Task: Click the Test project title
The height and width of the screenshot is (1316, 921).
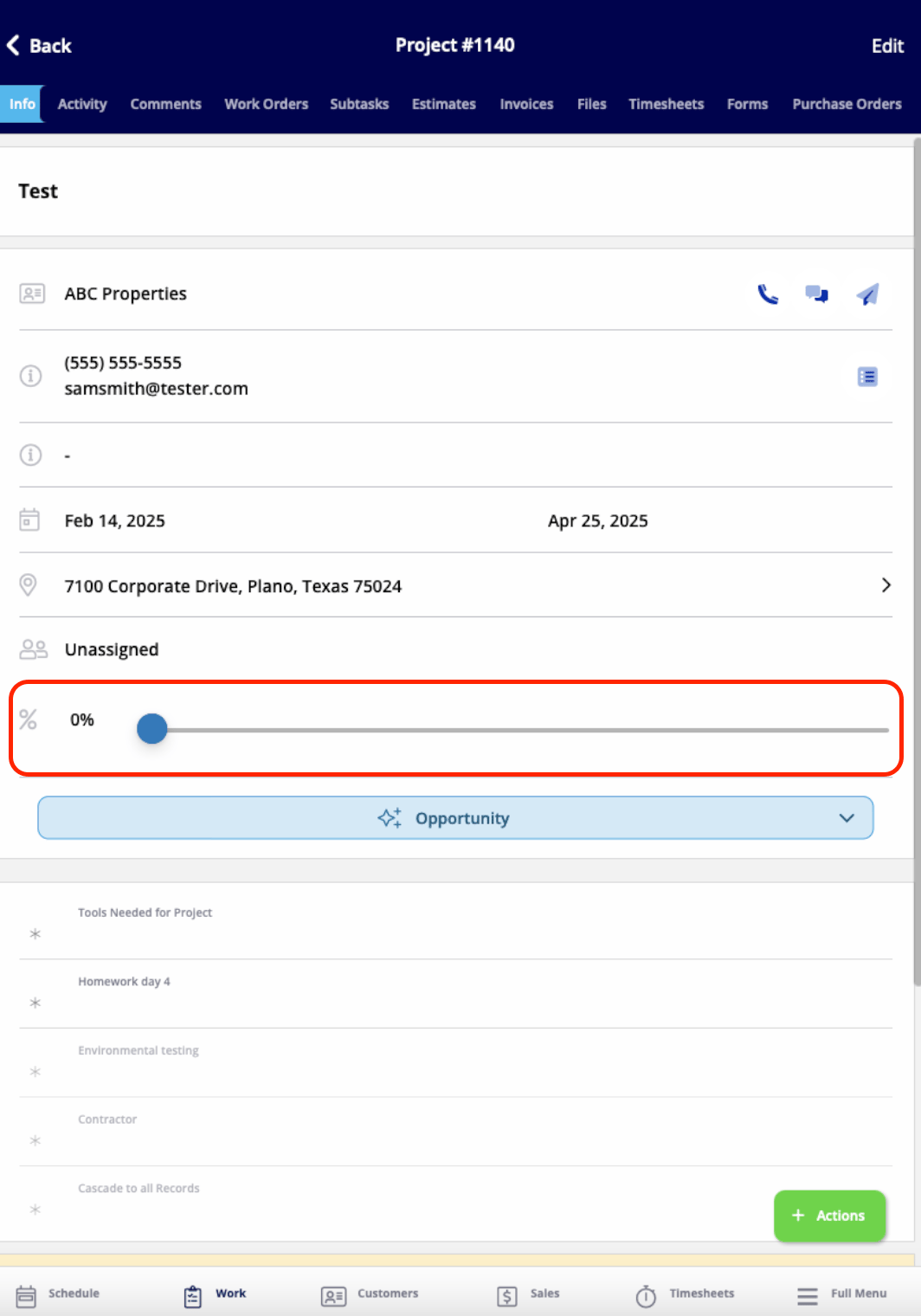Action: 38,191
